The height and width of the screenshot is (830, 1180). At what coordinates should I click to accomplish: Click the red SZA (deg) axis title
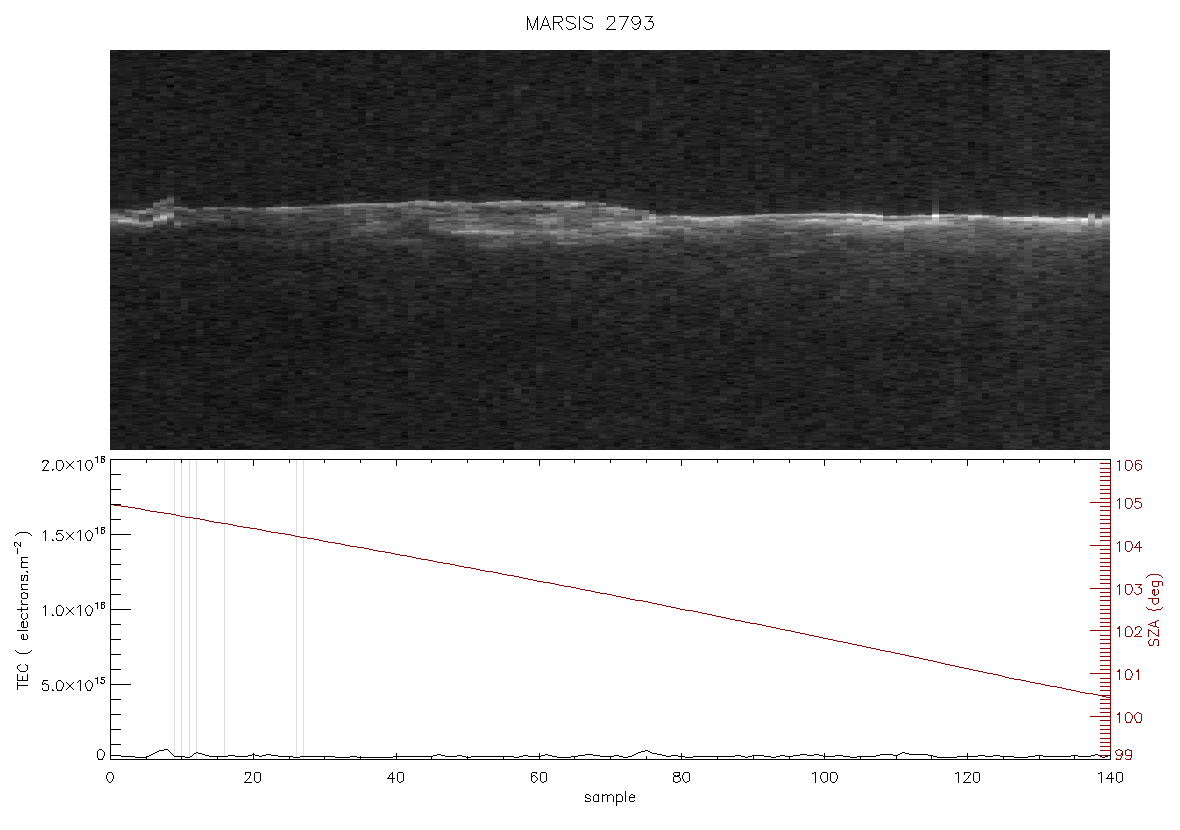1155,610
